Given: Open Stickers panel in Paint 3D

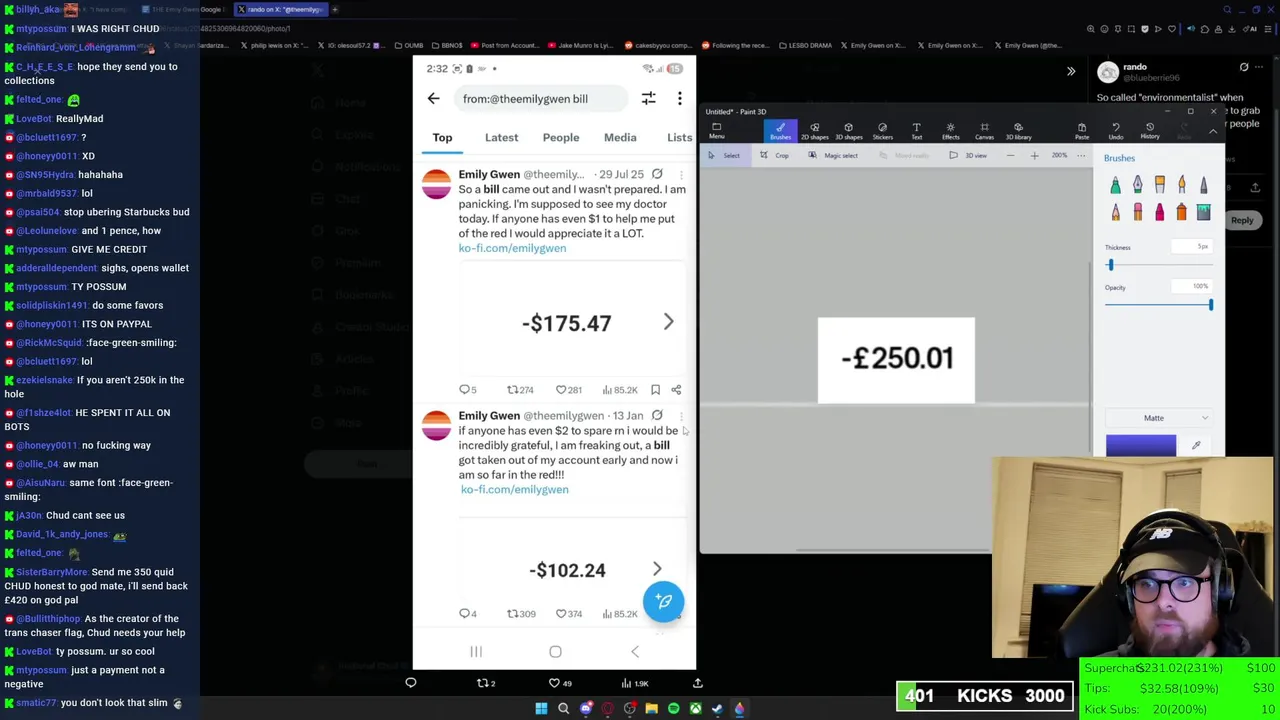Looking at the screenshot, I should [882, 131].
